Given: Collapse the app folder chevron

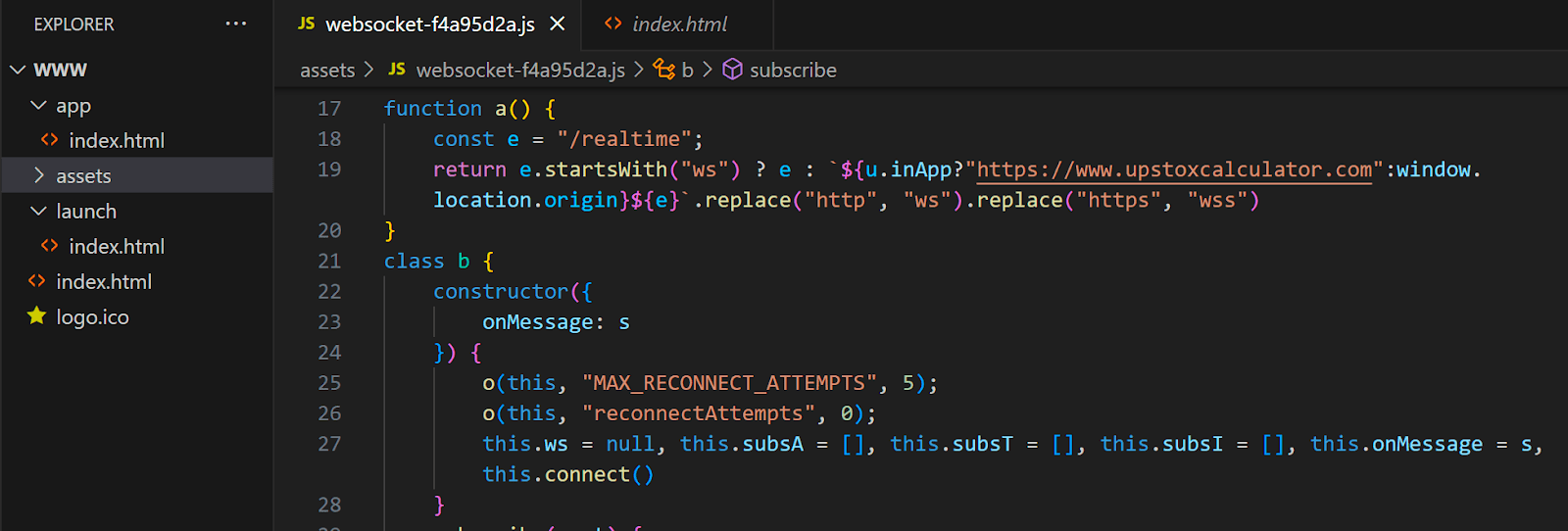Looking at the screenshot, I should [x=38, y=105].
